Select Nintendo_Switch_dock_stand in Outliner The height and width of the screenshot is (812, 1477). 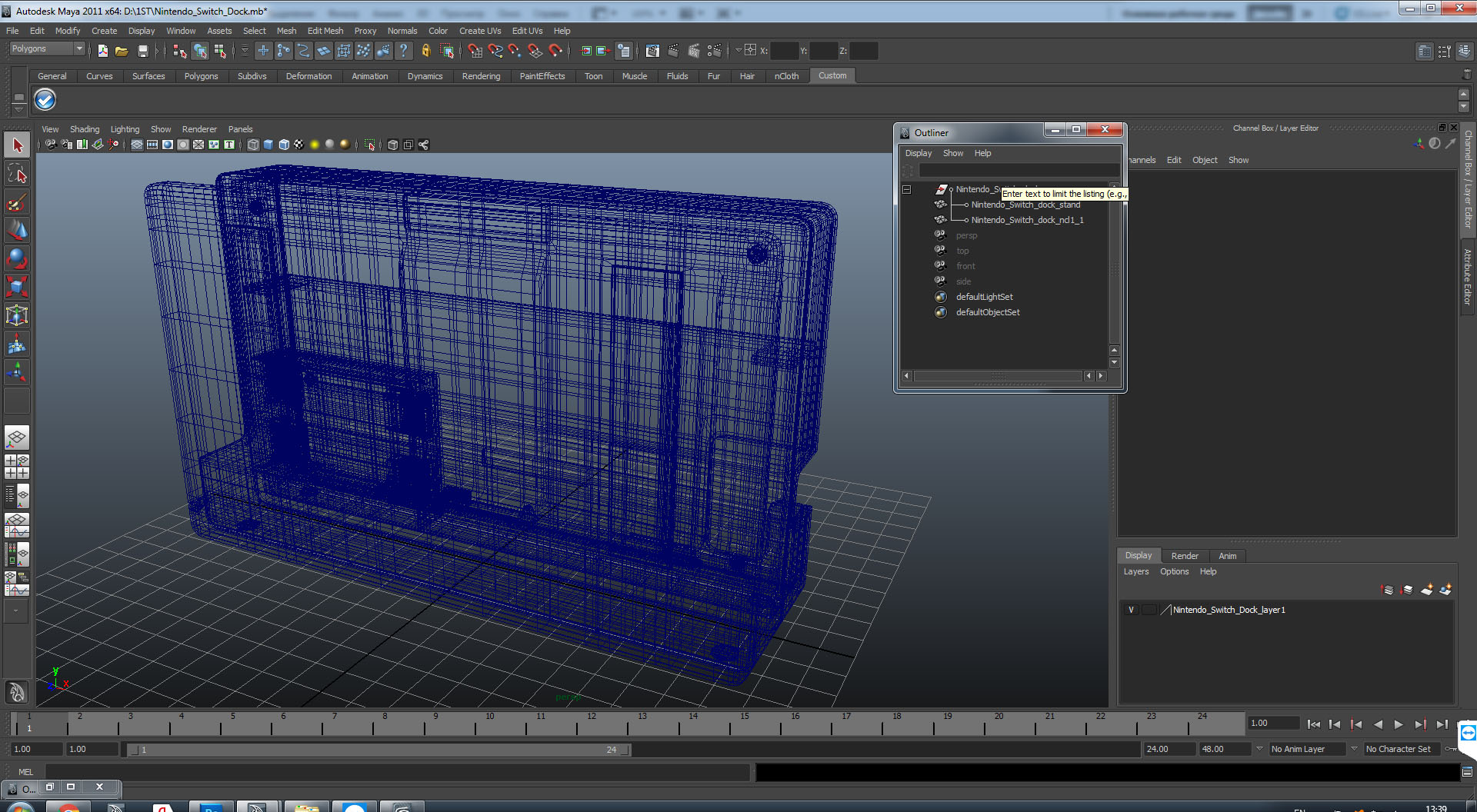pos(1025,205)
